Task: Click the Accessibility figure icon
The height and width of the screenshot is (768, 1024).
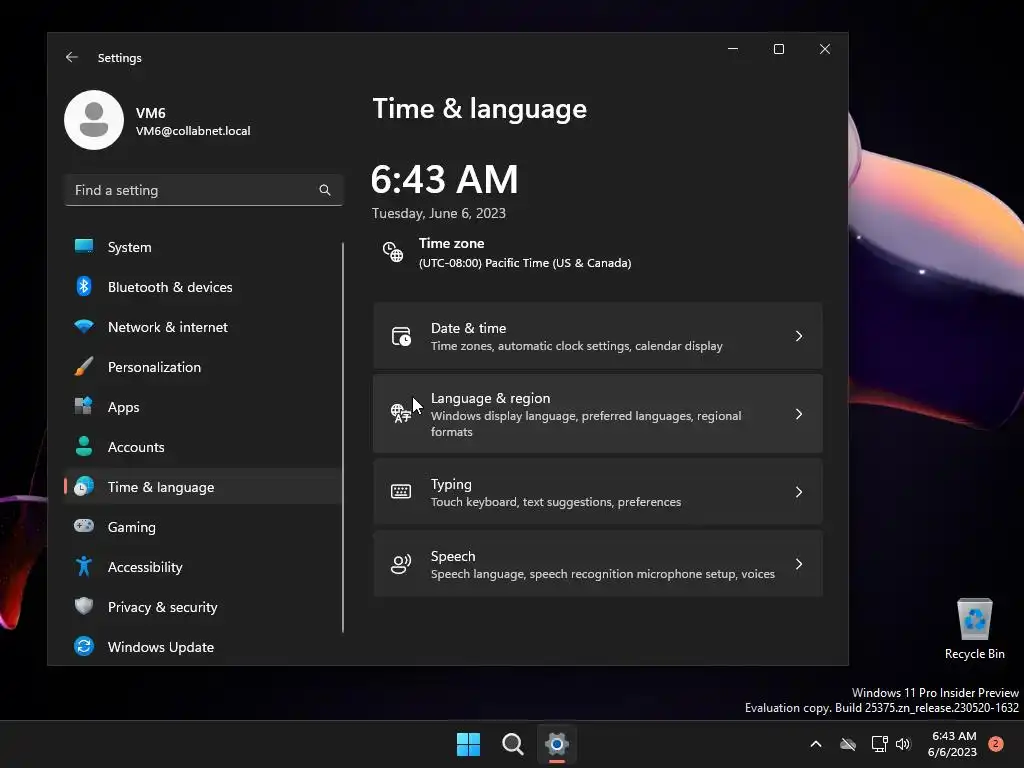Action: point(84,566)
